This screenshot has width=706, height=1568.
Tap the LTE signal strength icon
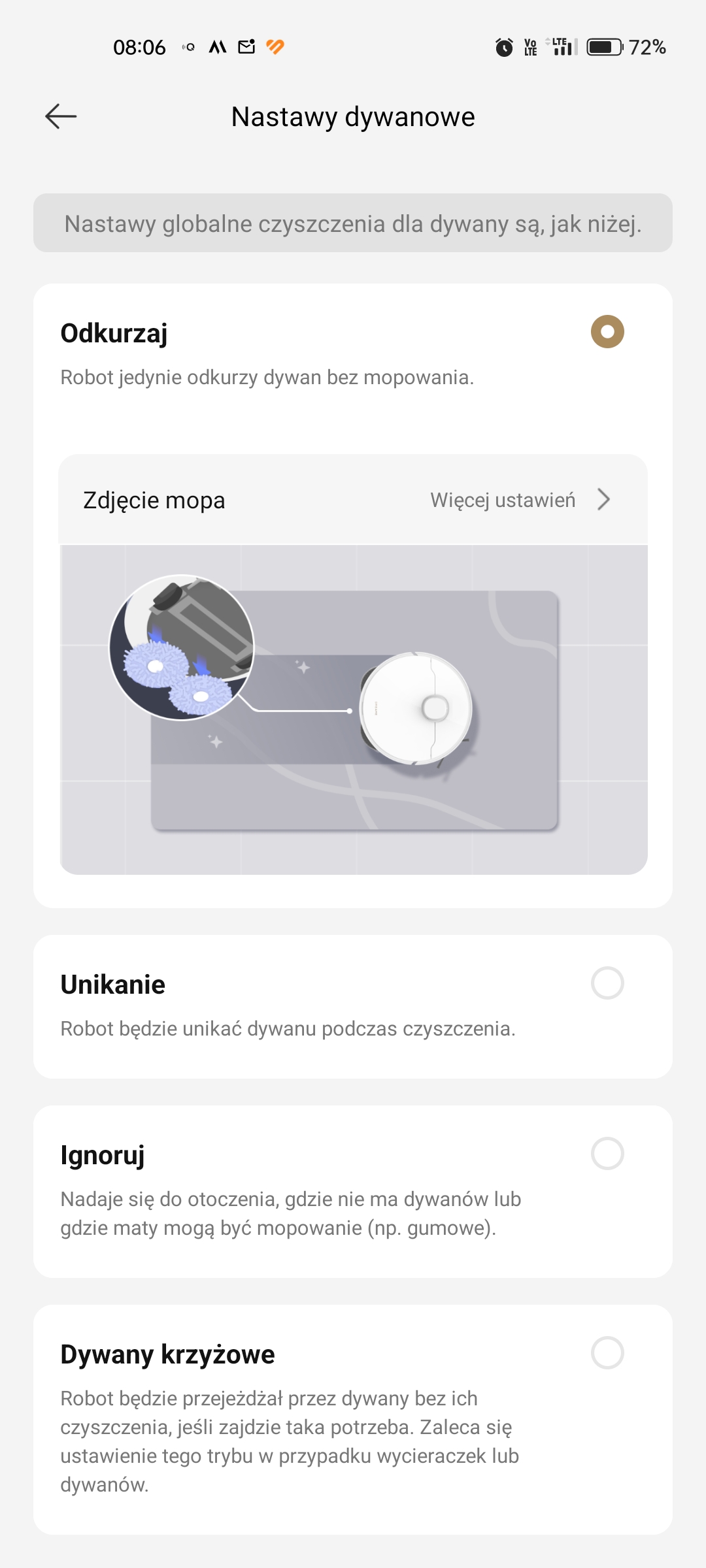(x=562, y=46)
